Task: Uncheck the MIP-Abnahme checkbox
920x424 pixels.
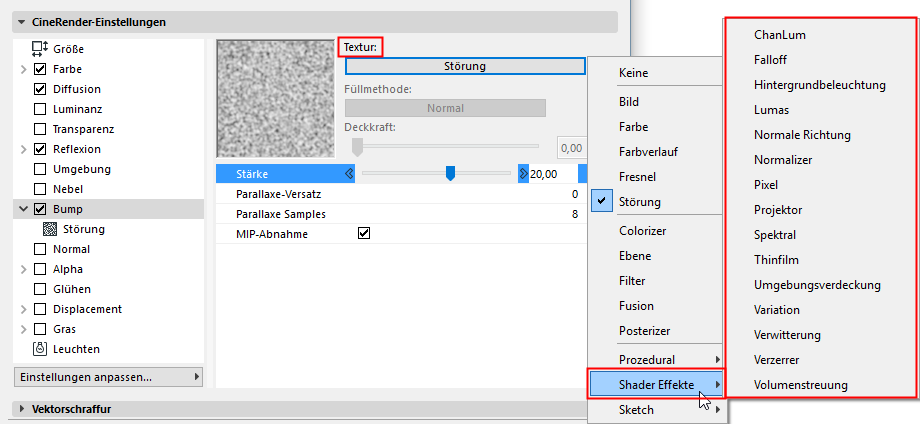Action: pyautogui.click(x=364, y=234)
